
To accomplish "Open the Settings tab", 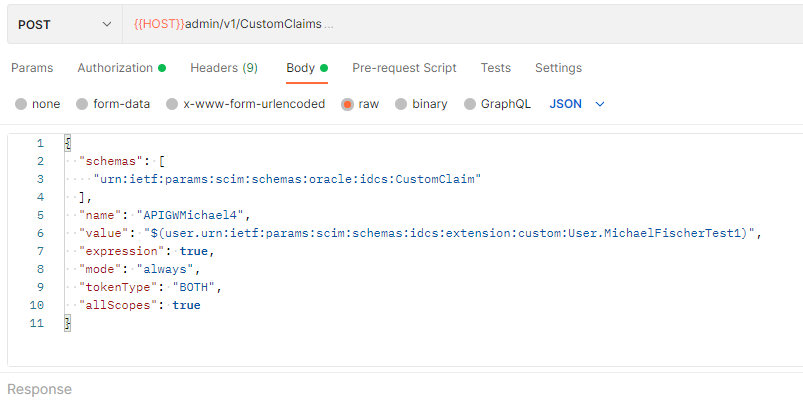I will pos(558,68).
